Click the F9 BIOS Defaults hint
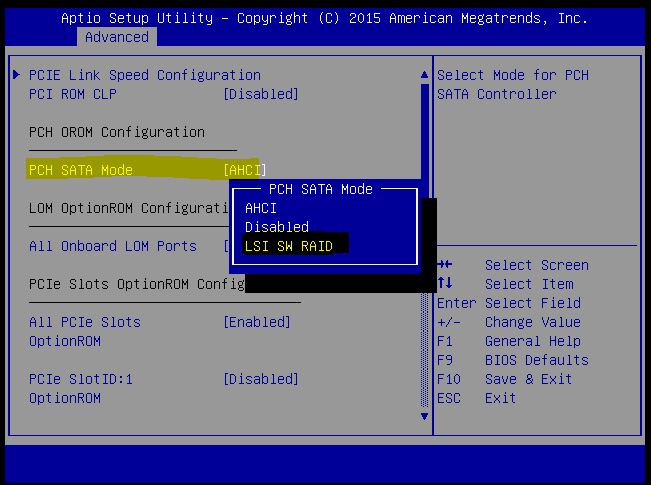The image size is (651, 485). point(513,360)
